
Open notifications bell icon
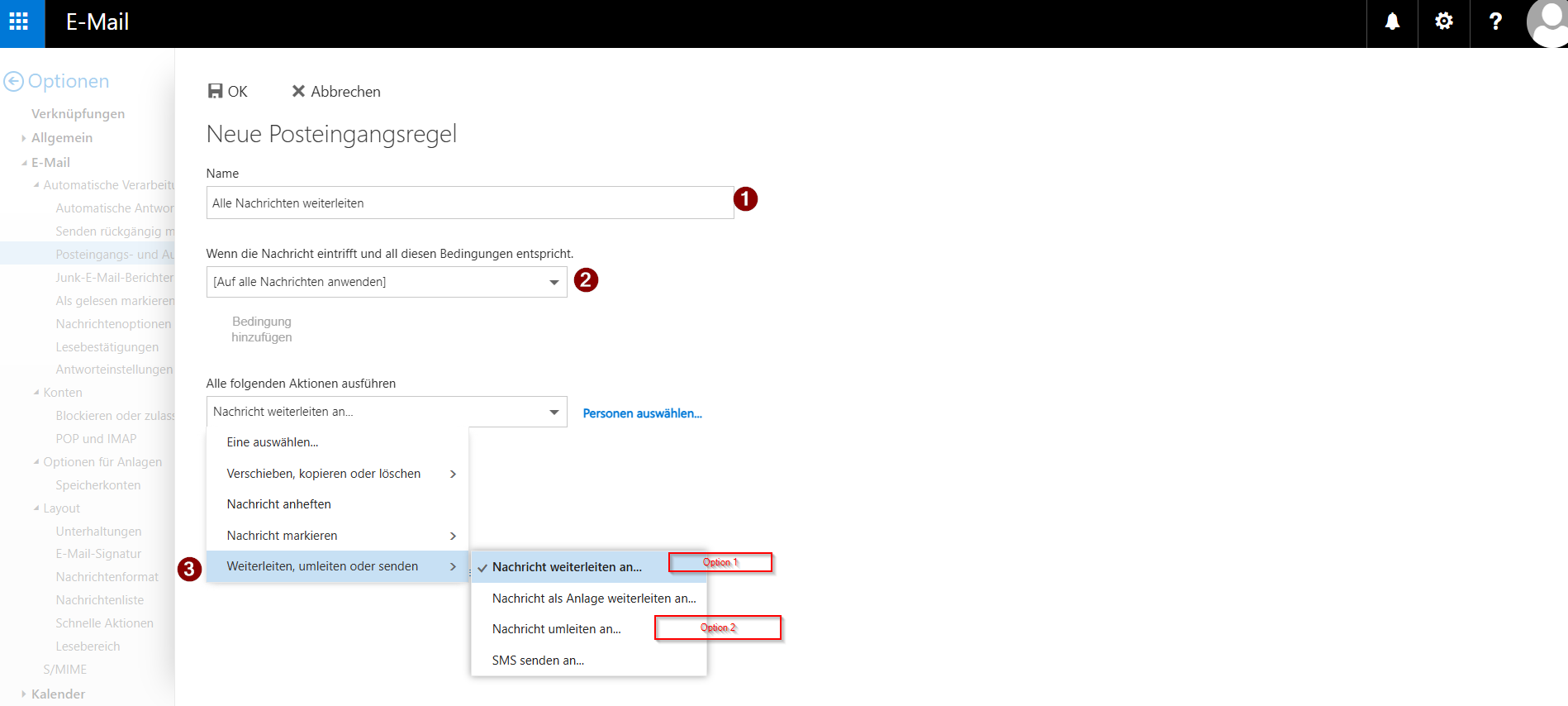click(x=1392, y=22)
